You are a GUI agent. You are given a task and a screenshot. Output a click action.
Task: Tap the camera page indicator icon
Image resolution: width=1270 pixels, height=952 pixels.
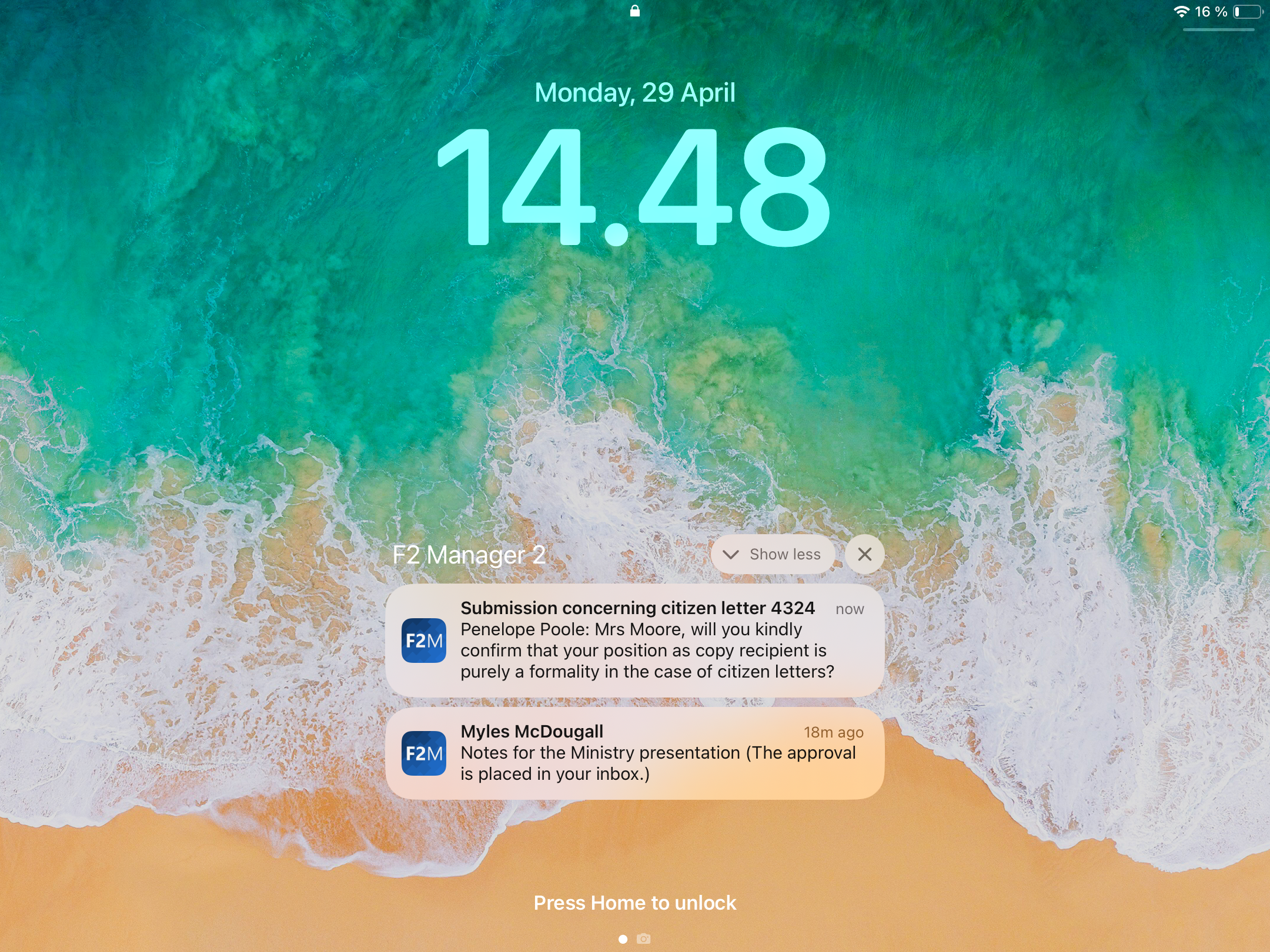(x=644, y=938)
